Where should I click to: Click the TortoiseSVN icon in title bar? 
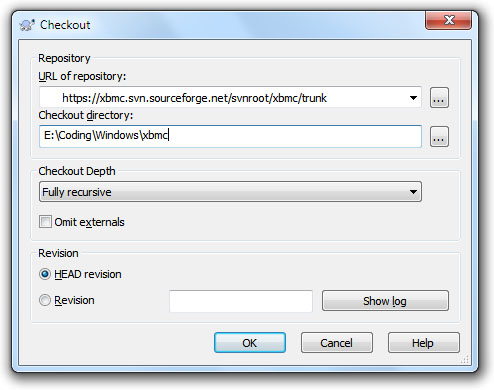pos(27,25)
